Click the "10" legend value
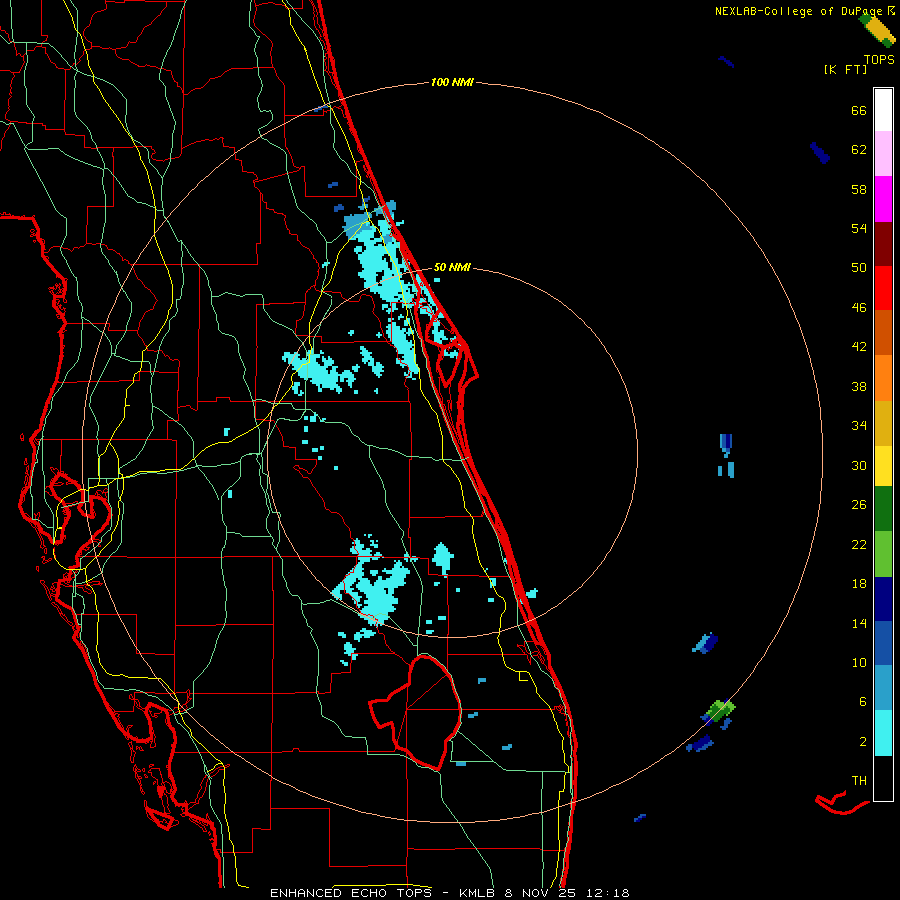This screenshot has width=900, height=900. pos(859,663)
